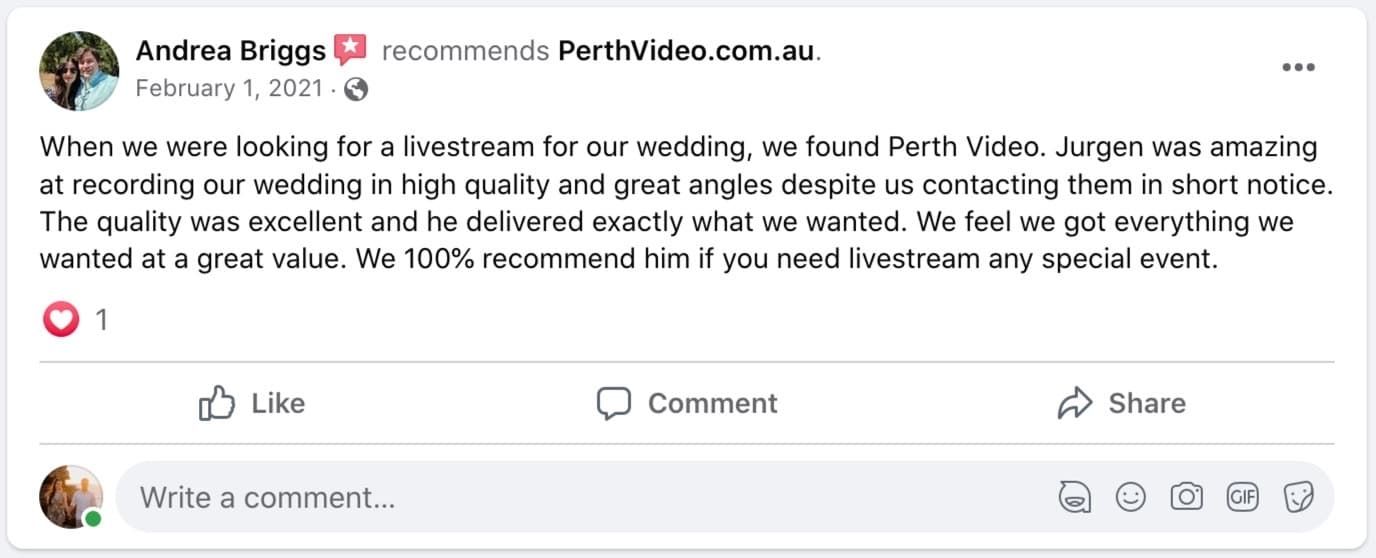Screen dimensions: 1376x558
Task: Open the GIF picker in comment box
Action: pyautogui.click(x=1242, y=497)
